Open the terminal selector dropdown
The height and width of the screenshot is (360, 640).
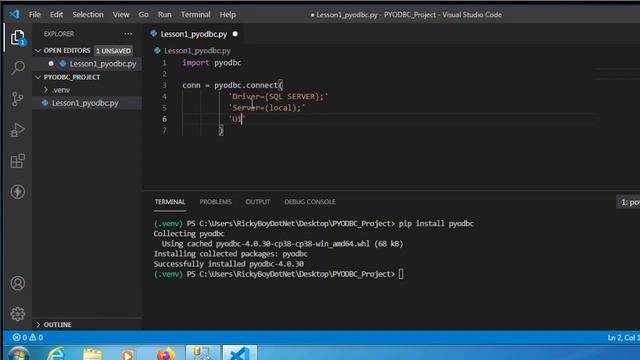(629, 202)
